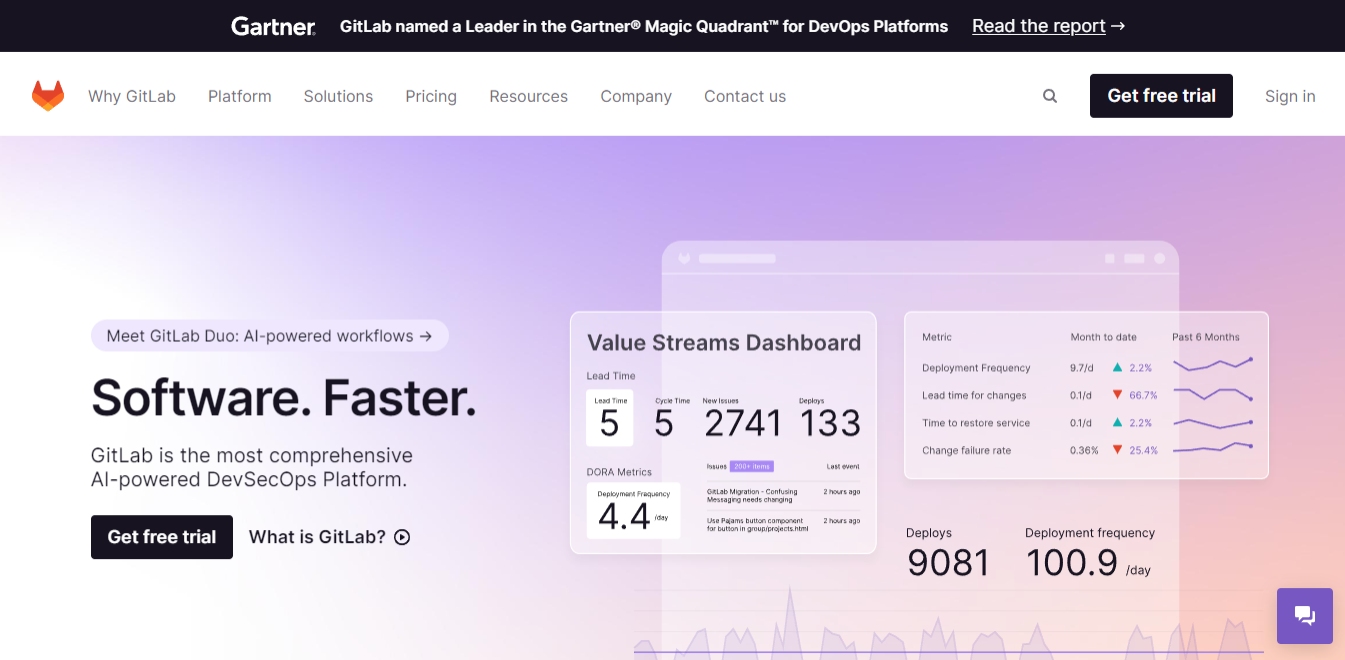Open the Company menu
Image resolution: width=1345 pixels, height=660 pixels.
(x=636, y=96)
